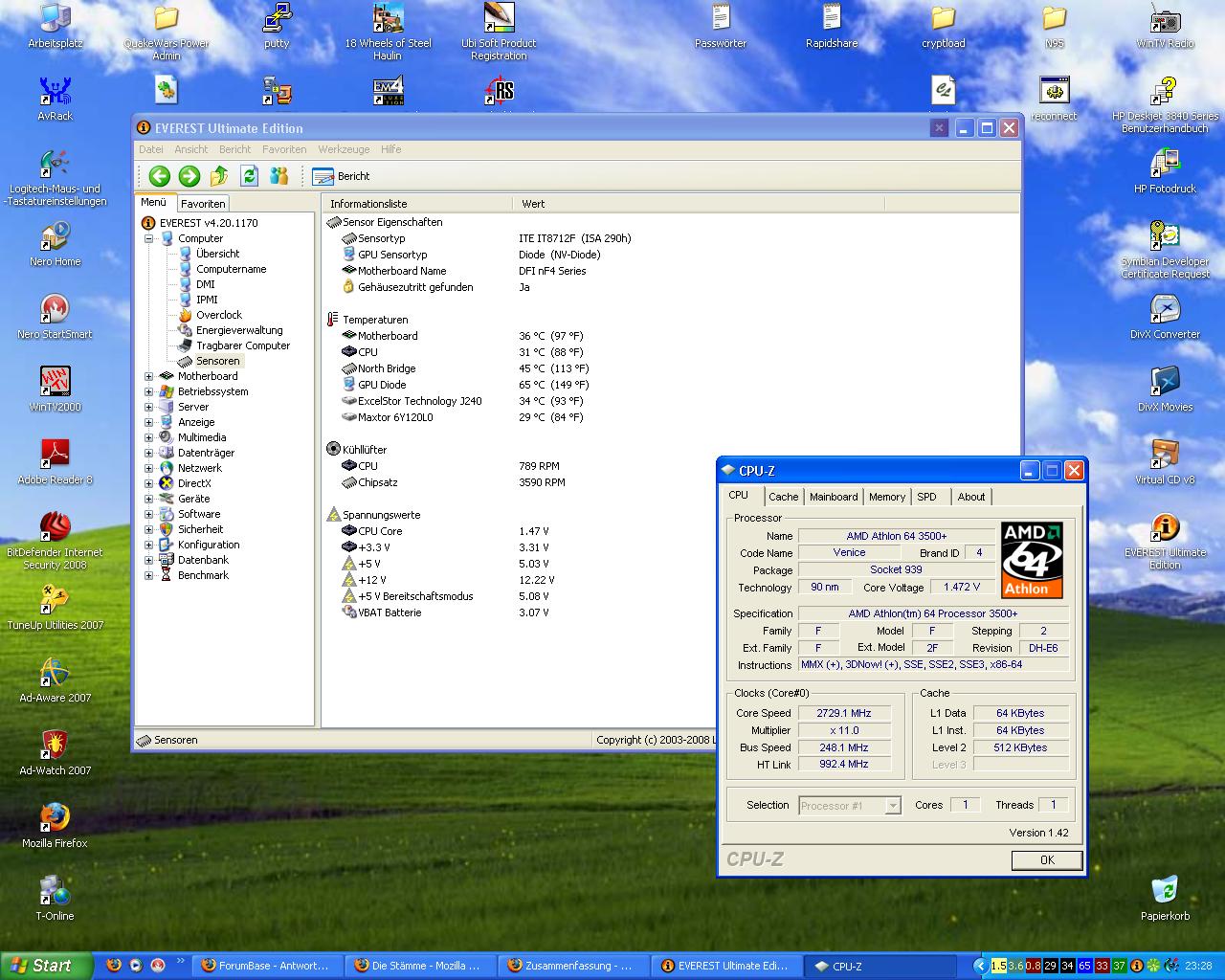
Task: Click the Mozilla Firefox desktop icon
Action: [56, 826]
